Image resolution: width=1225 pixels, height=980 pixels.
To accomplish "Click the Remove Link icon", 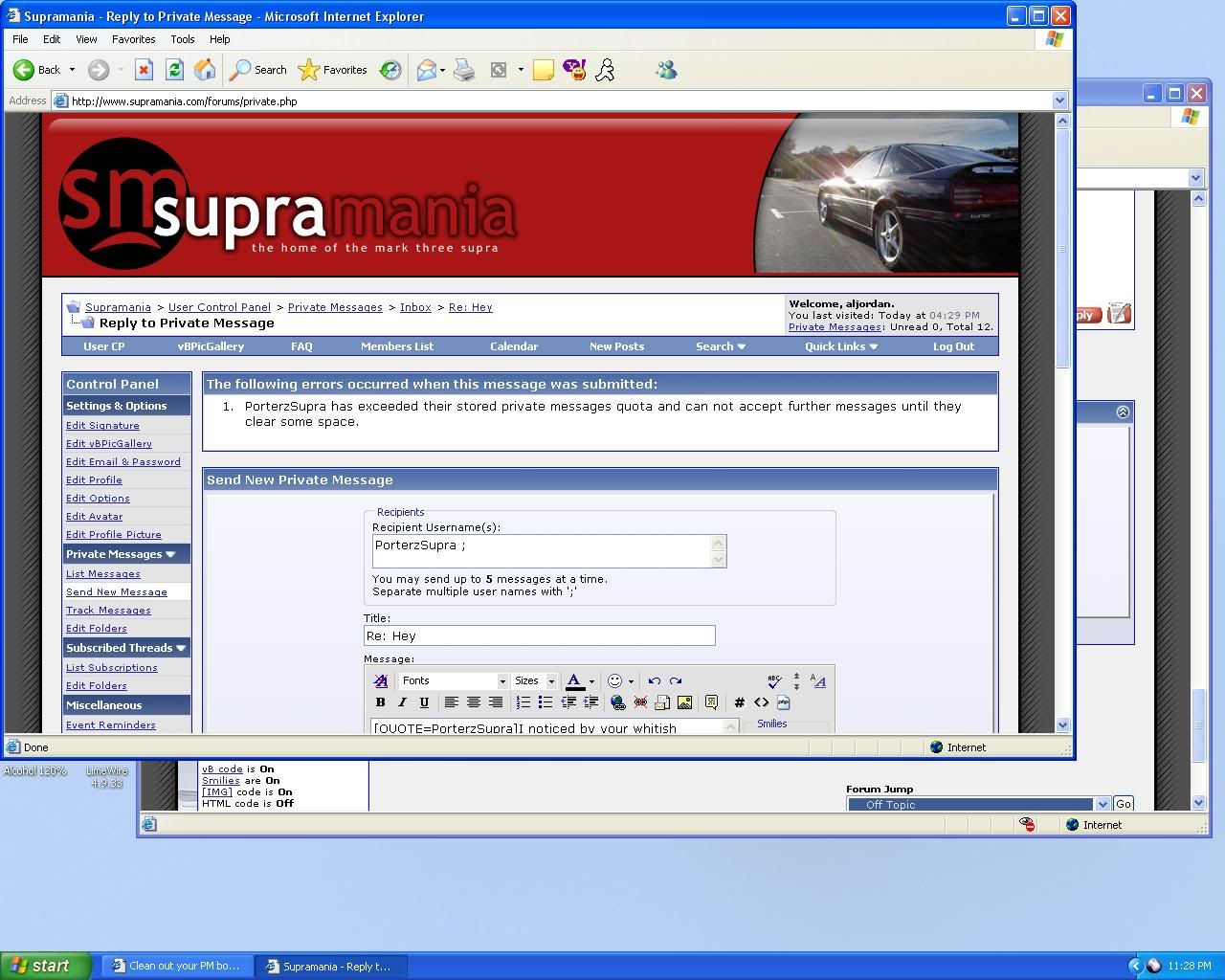I will tap(640, 702).
